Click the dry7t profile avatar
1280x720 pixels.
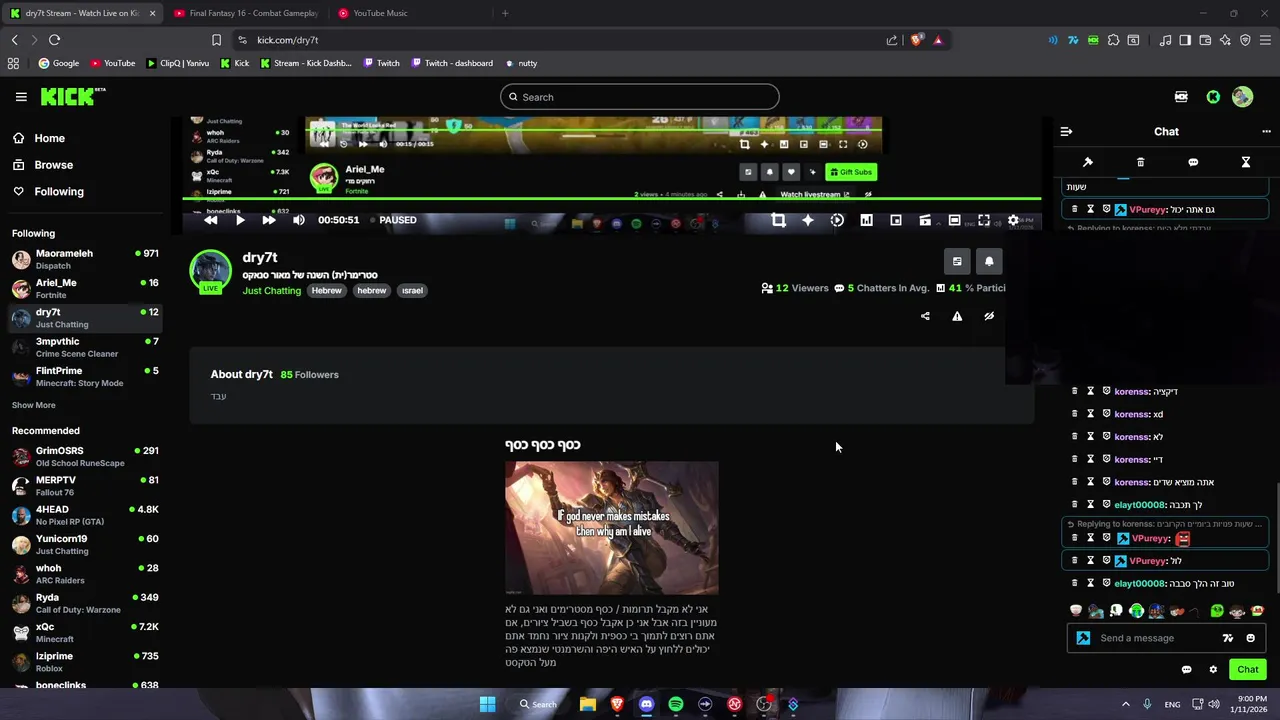pos(211,270)
